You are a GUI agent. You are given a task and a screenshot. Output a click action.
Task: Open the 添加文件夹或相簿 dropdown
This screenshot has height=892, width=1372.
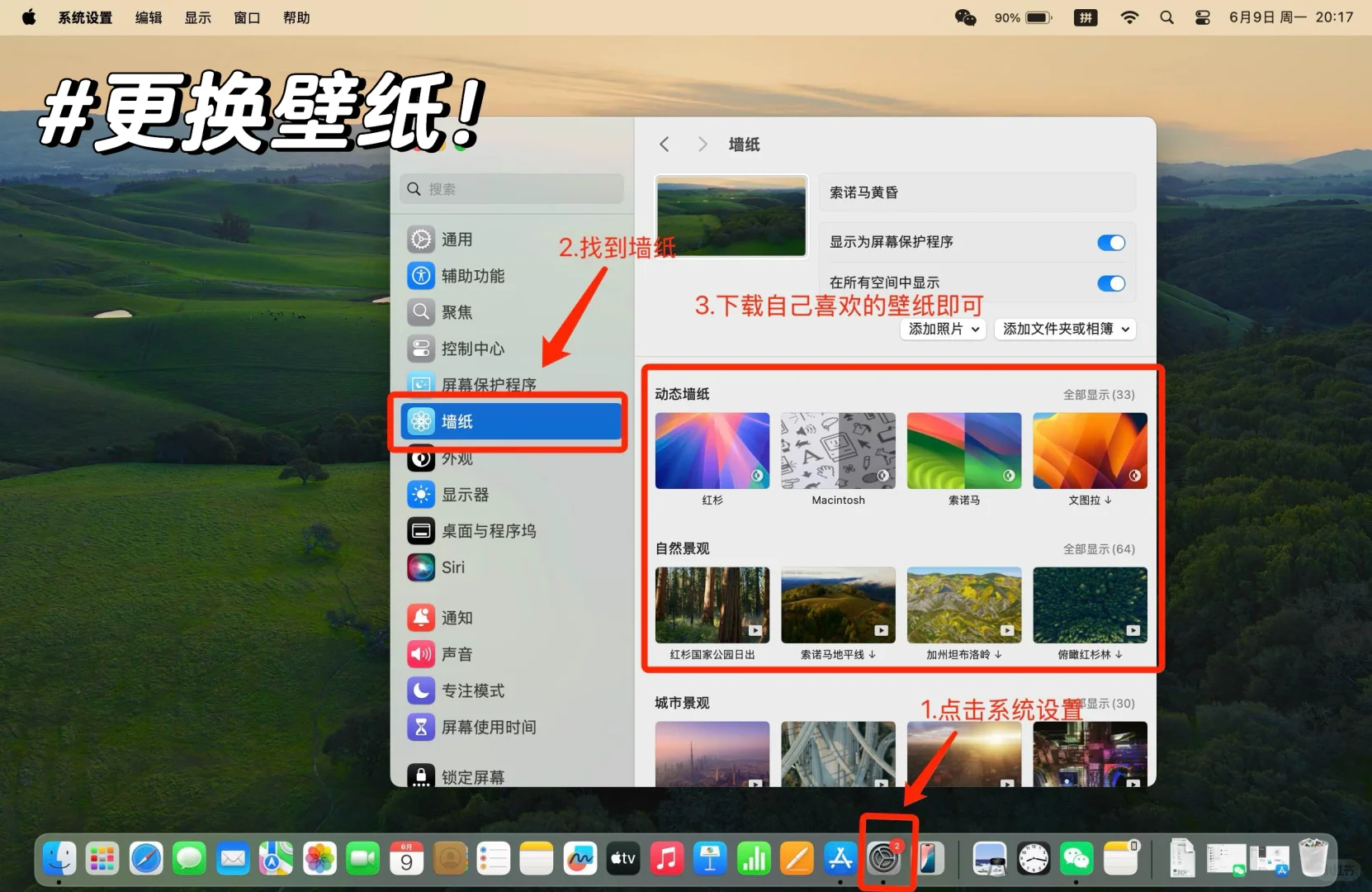pyautogui.click(x=1065, y=329)
